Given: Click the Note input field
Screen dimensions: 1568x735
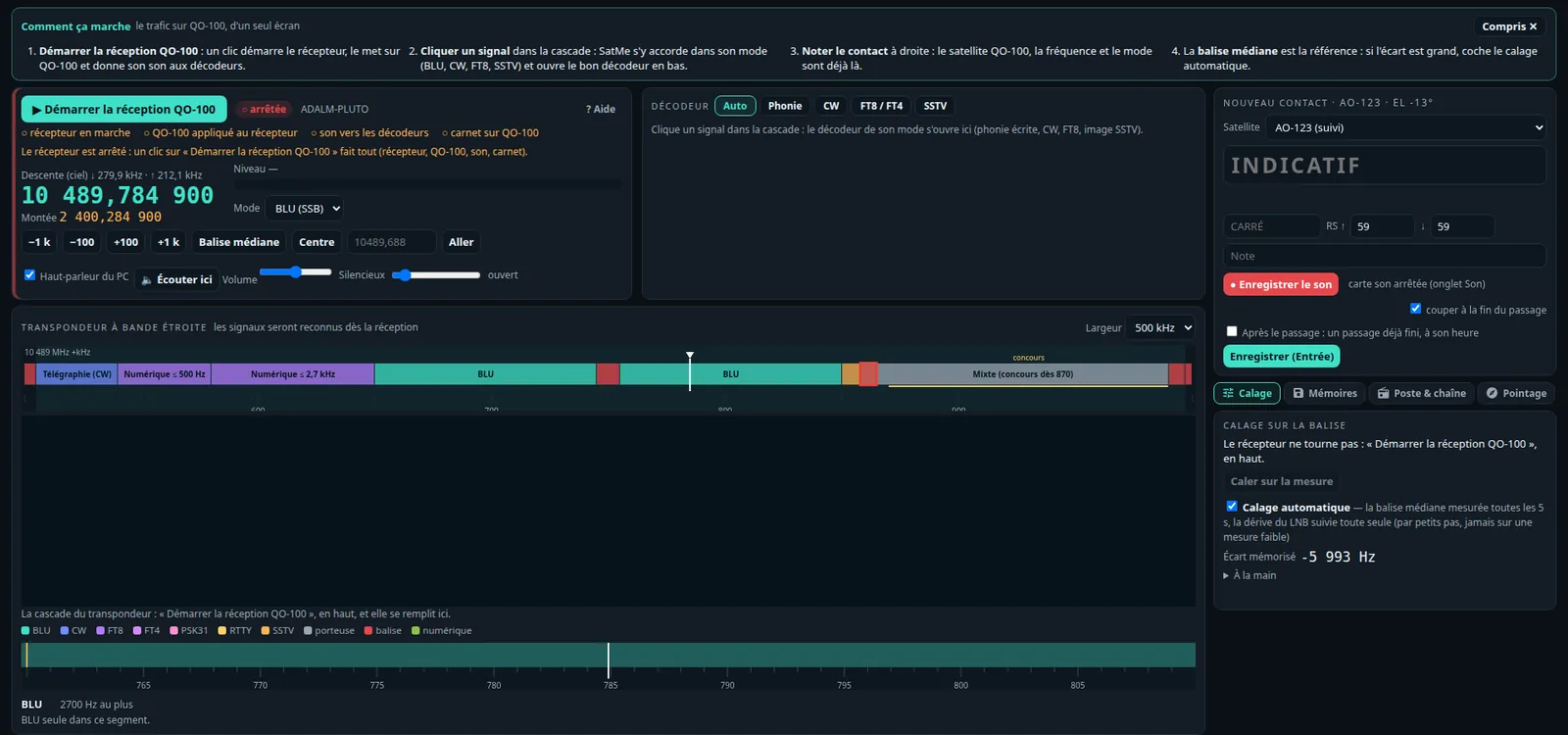Looking at the screenshot, I should 1384,256.
